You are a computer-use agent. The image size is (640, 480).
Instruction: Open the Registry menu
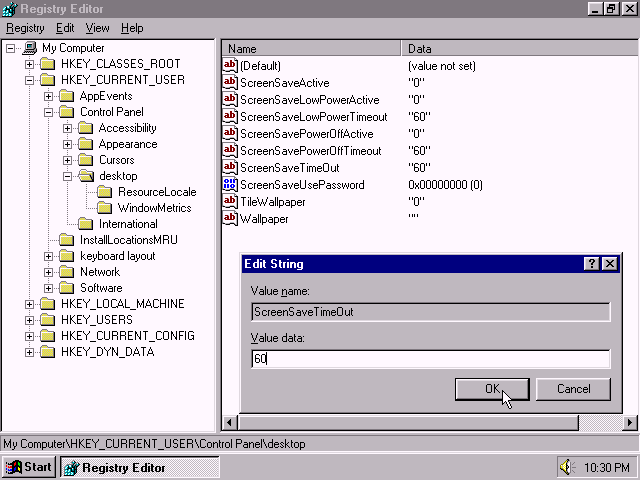click(x=25, y=28)
